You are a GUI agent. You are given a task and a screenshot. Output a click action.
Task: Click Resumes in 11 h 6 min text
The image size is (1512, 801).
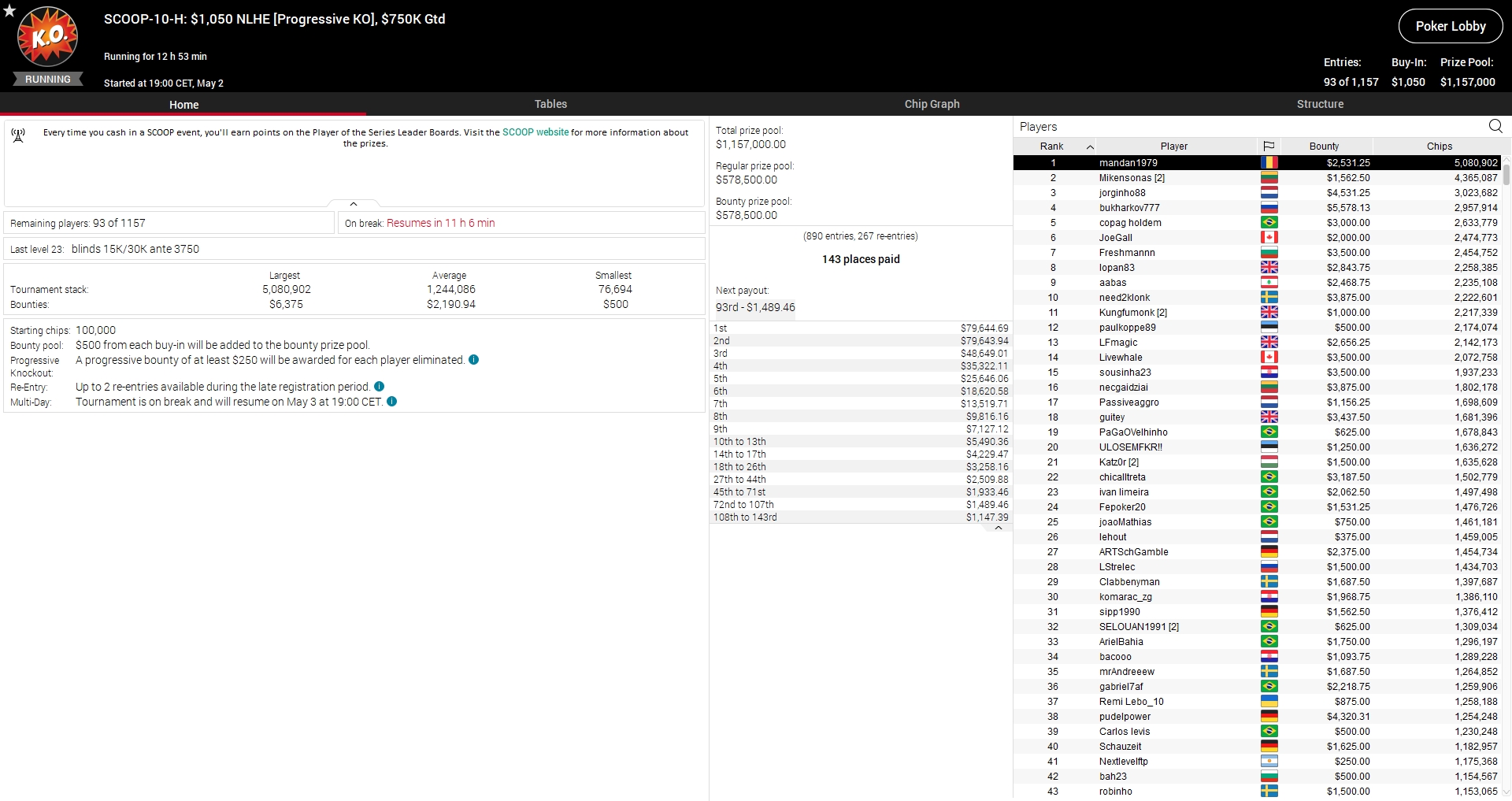(440, 223)
